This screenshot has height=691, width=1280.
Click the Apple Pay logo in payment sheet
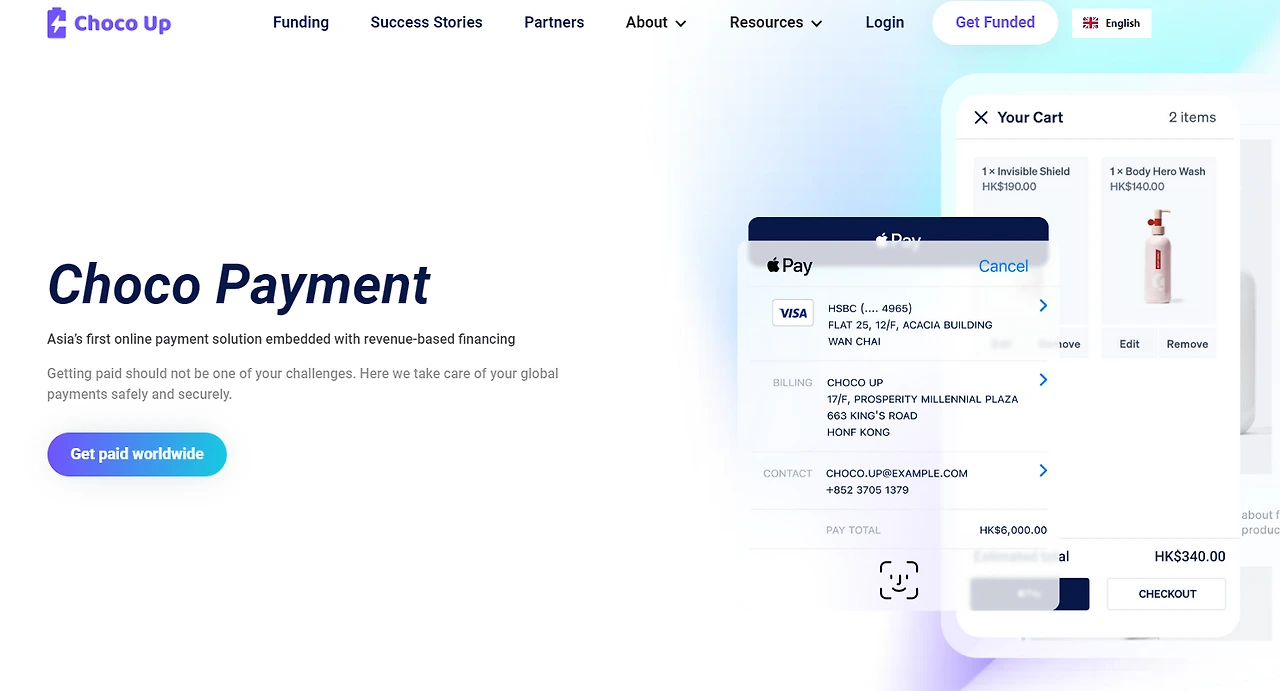click(x=789, y=266)
